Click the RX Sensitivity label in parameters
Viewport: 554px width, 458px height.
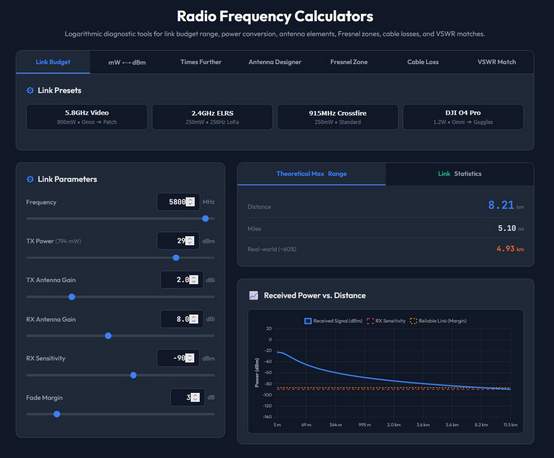click(x=46, y=358)
